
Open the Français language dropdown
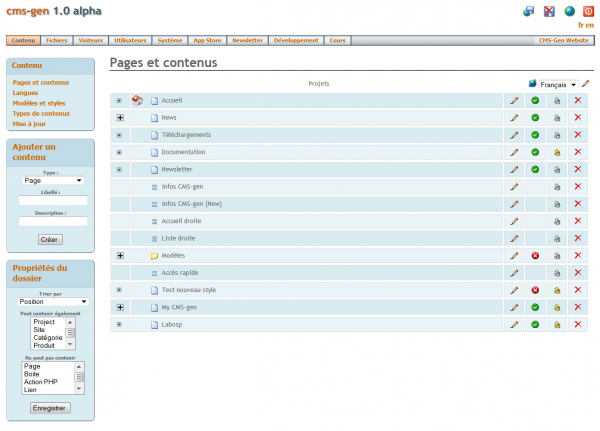[558, 85]
